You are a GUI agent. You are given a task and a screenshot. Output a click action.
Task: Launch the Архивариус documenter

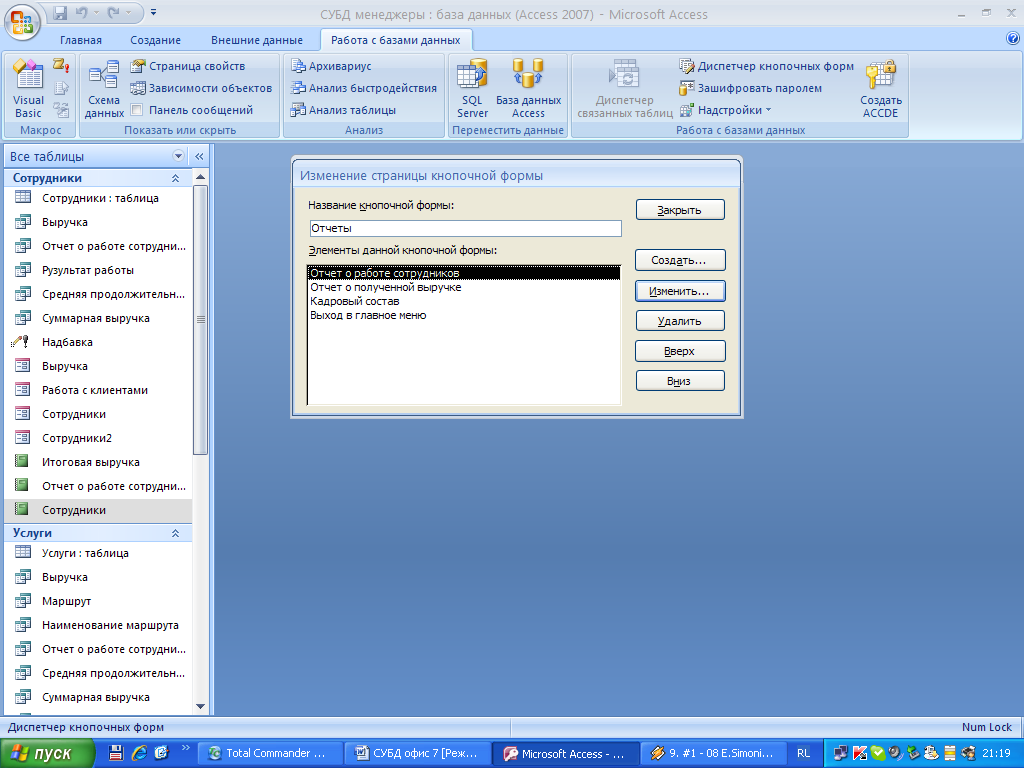(331, 66)
